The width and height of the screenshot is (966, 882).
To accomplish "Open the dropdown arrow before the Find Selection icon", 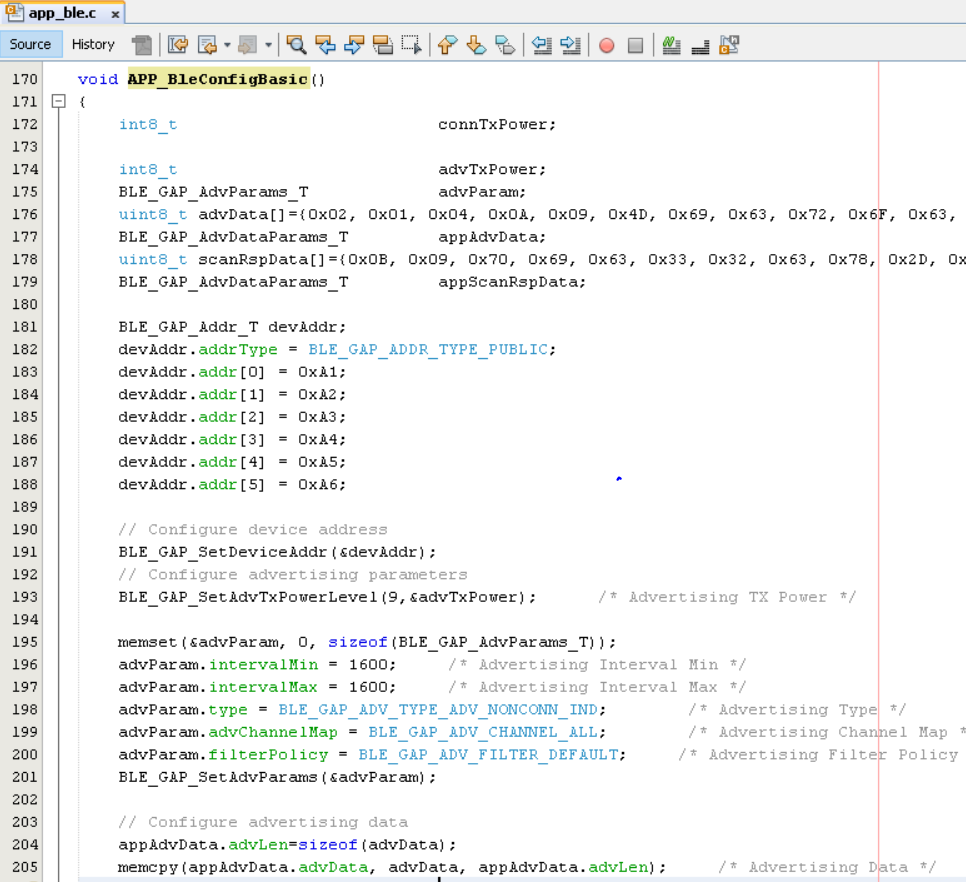I will coord(269,45).
